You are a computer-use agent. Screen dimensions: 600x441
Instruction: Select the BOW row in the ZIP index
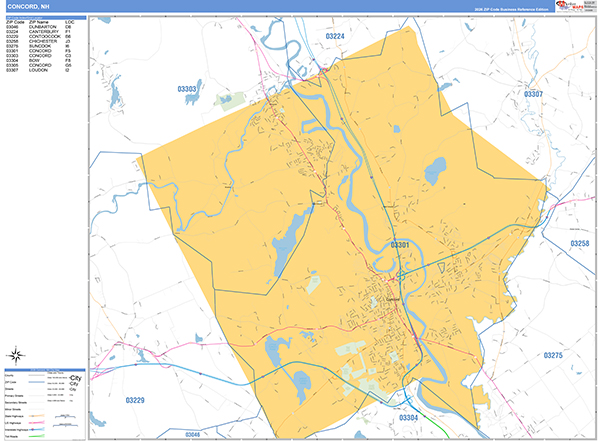pyautogui.click(x=39, y=60)
